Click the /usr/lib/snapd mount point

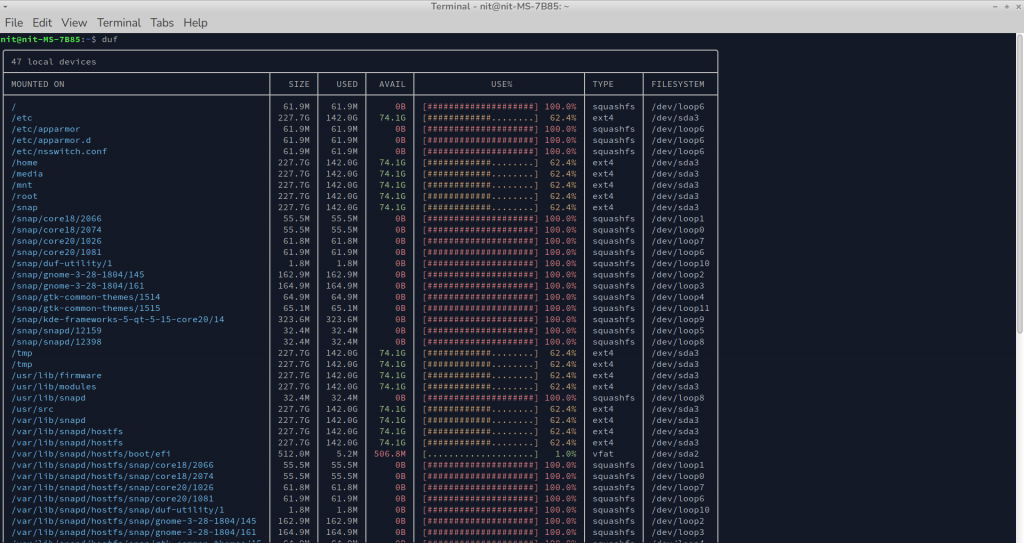48,397
